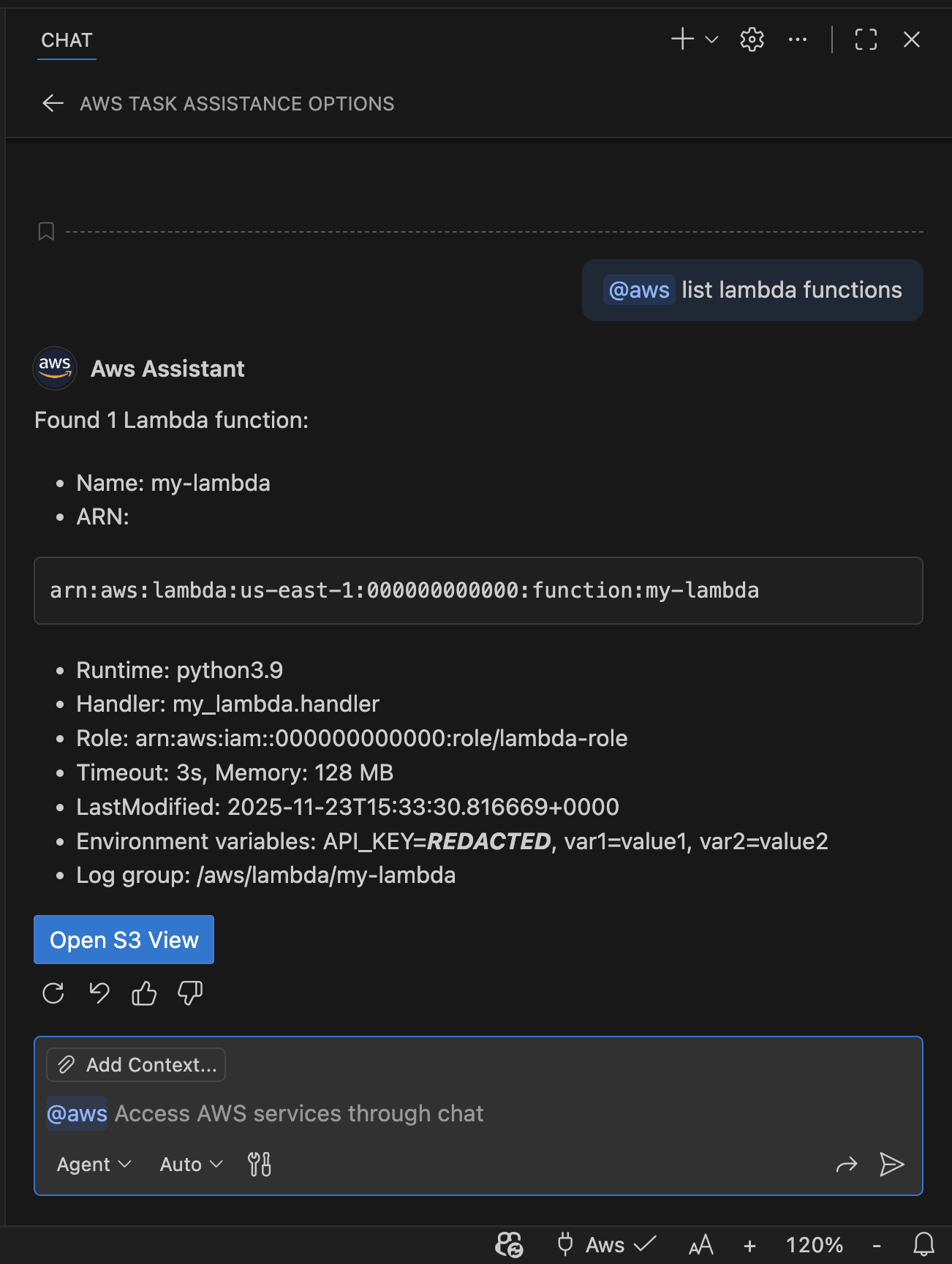Image resolution: width=952 pixels, height=1264 pixels.
Task: Click the LastModified timestamp line
Action: coord(347,808)
